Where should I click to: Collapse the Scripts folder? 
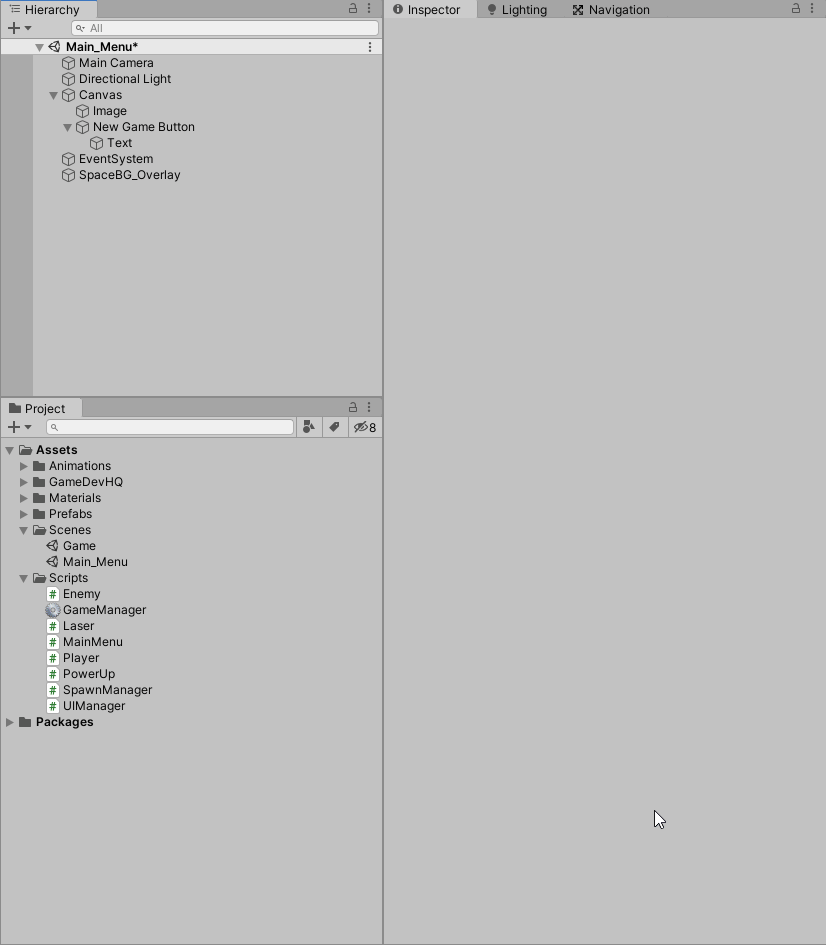click(23, 578)
